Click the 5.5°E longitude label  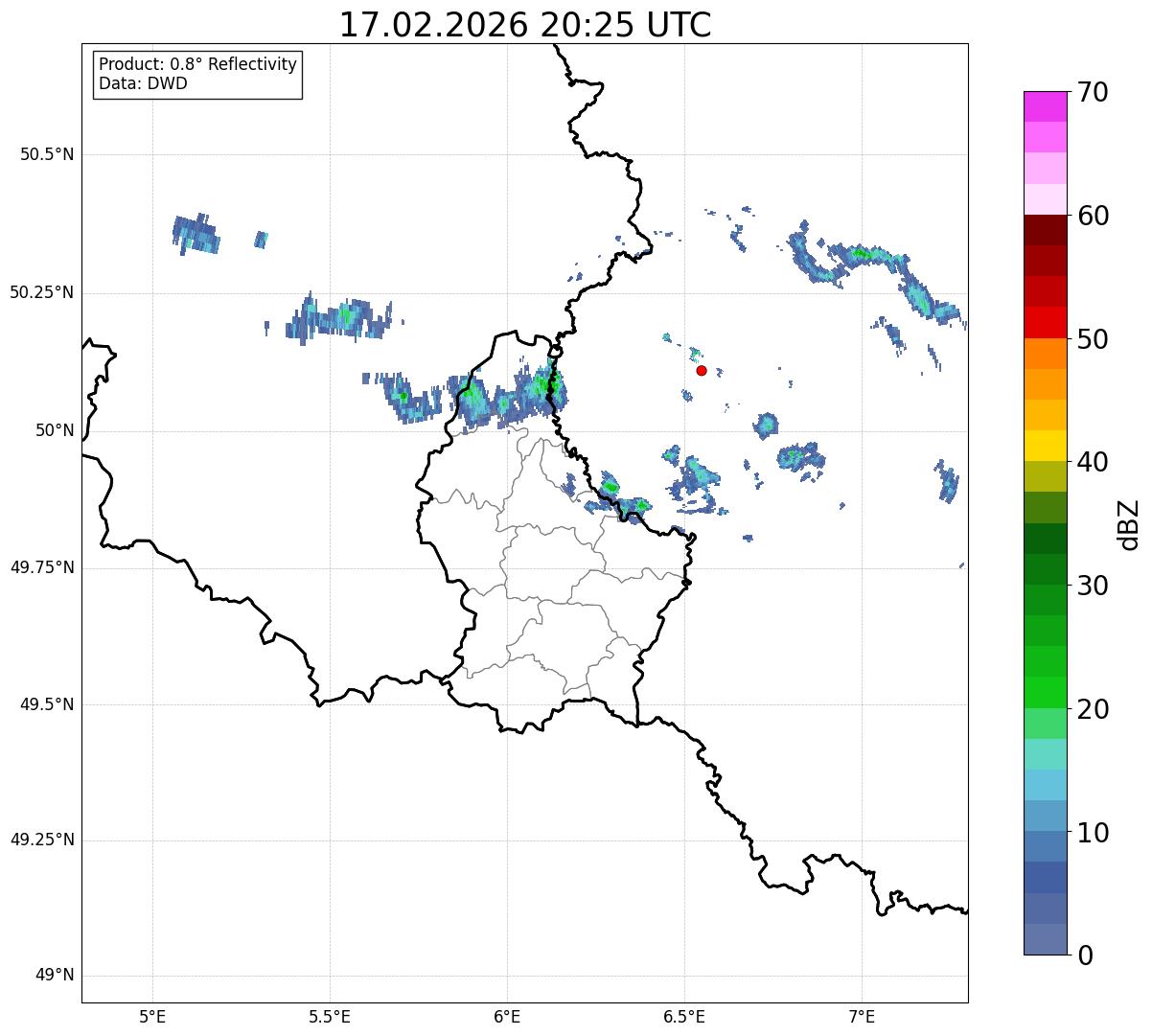point(330,1016)
